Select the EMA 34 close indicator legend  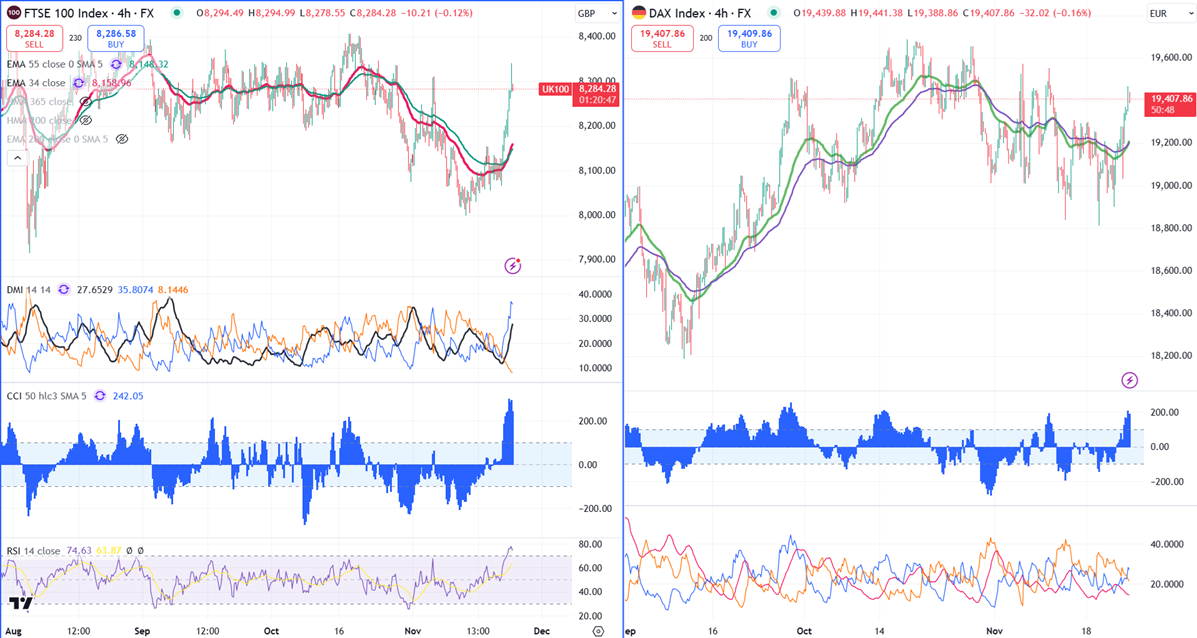coord(36,83)
